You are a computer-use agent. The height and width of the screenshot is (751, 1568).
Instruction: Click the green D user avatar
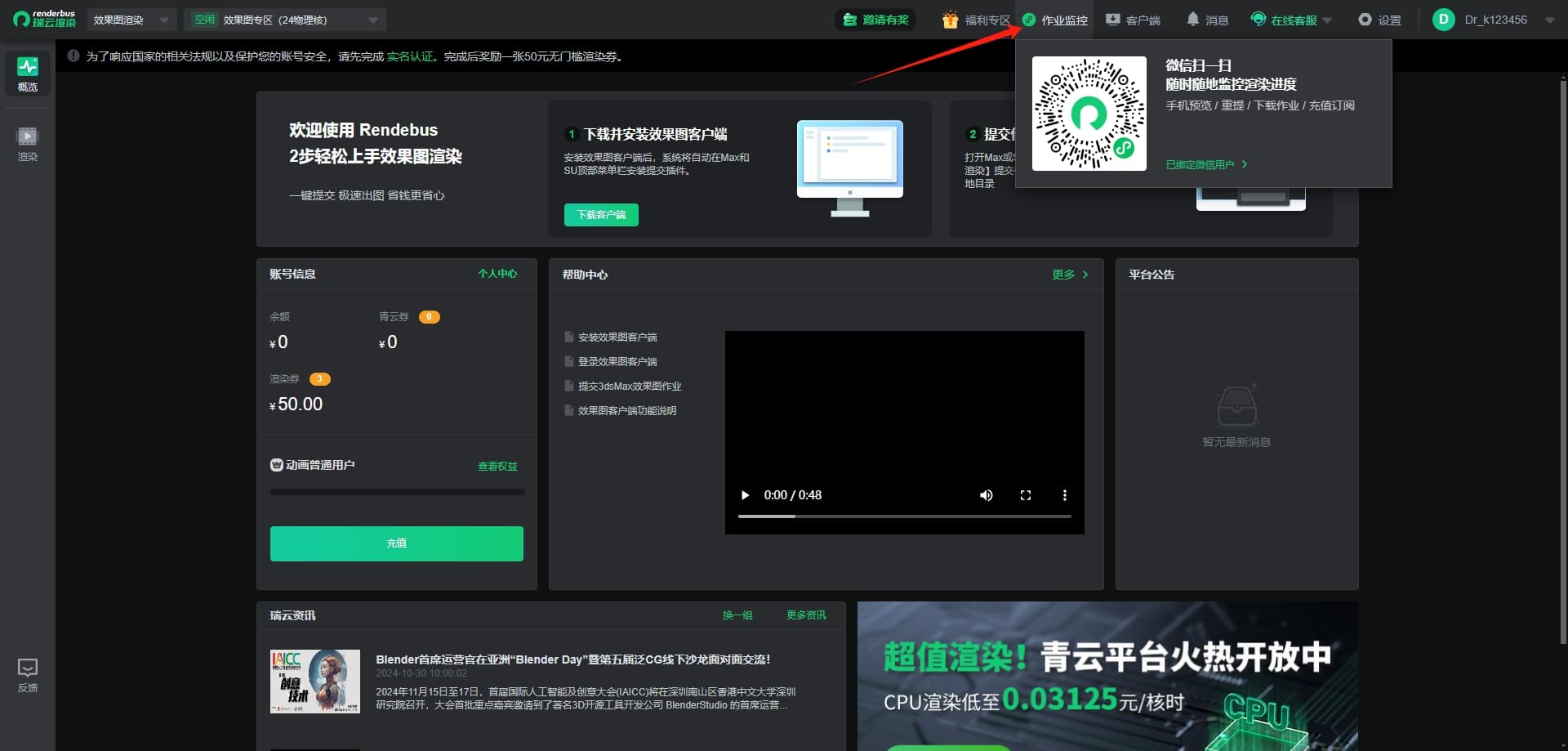click(1444, 20)
